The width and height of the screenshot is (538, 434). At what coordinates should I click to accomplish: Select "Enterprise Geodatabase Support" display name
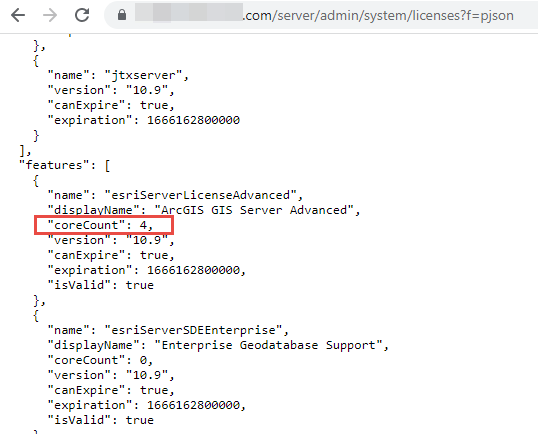268,345
